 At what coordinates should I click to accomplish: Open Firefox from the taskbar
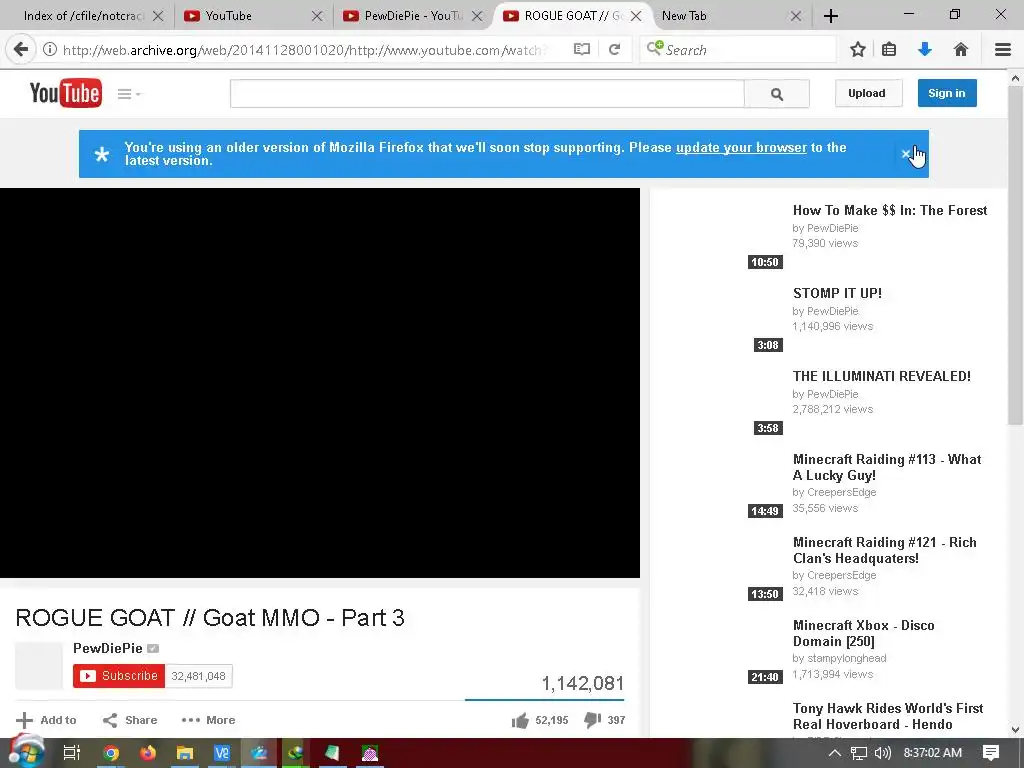click(148, 753)
